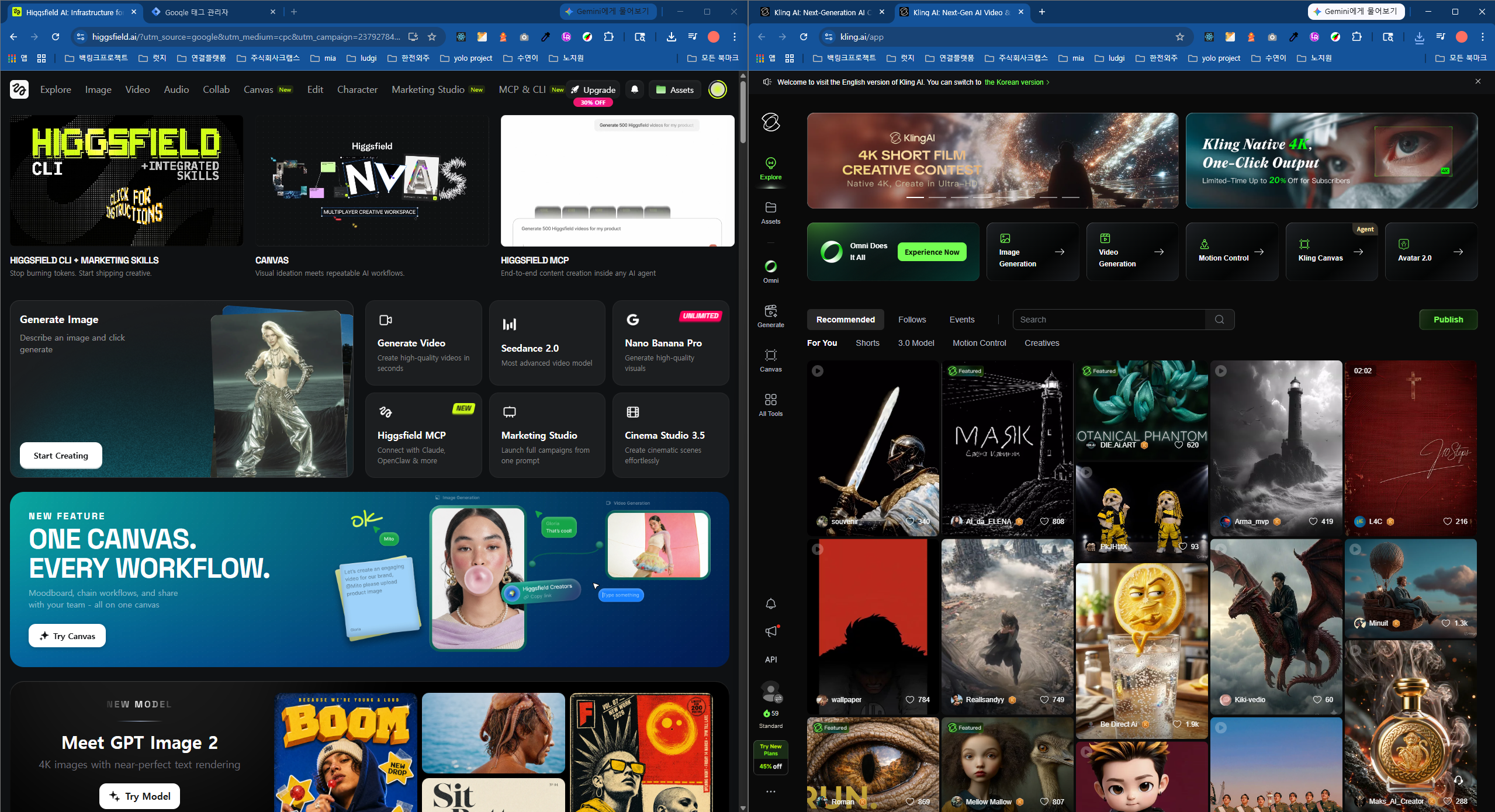Click Try Canvas button

coord(67,636)
